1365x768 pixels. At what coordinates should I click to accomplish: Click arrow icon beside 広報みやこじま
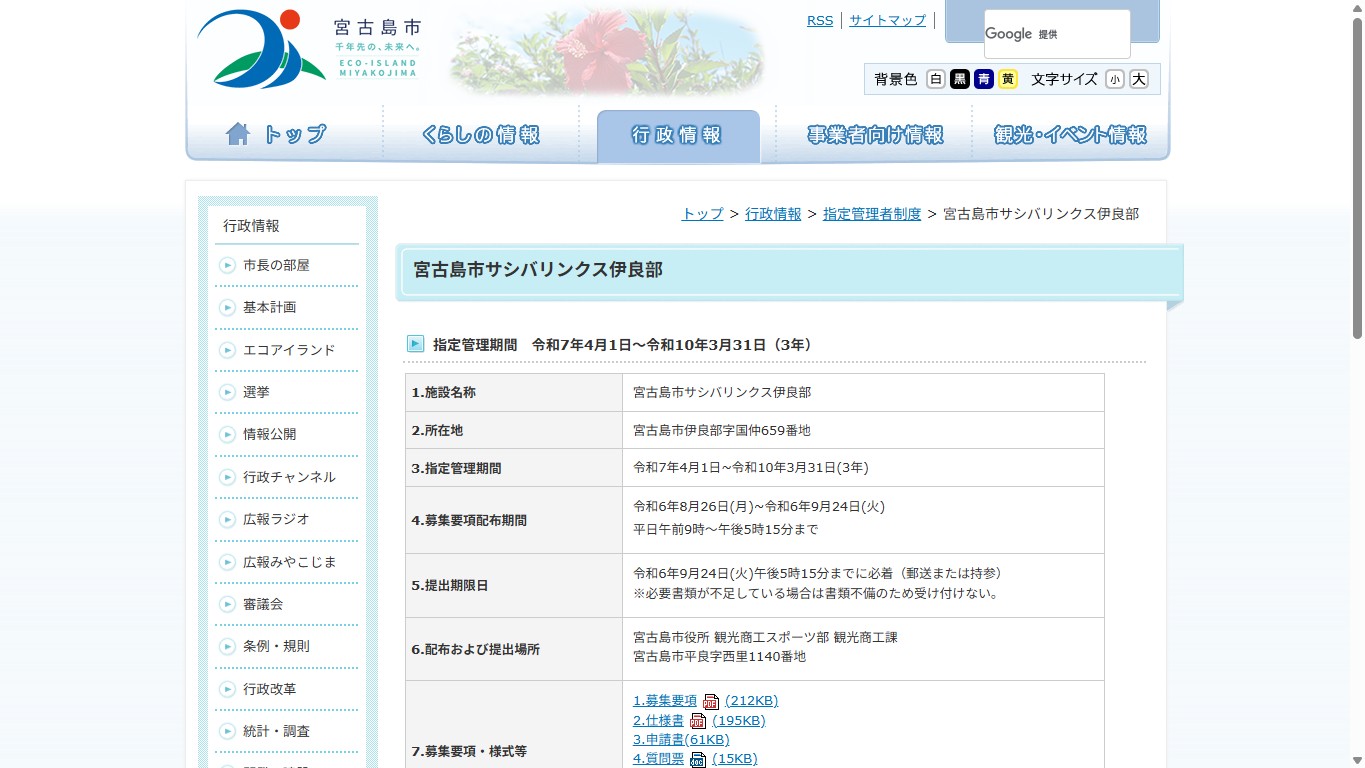227,562
